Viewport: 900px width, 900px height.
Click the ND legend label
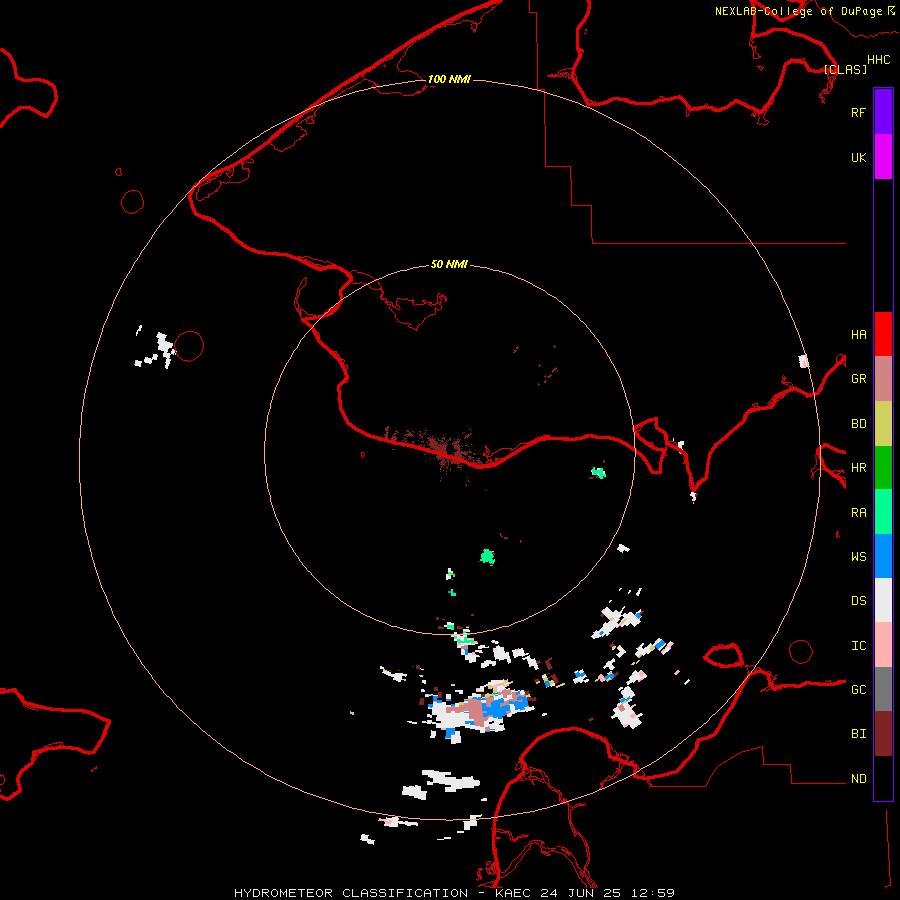pos(858,779)
